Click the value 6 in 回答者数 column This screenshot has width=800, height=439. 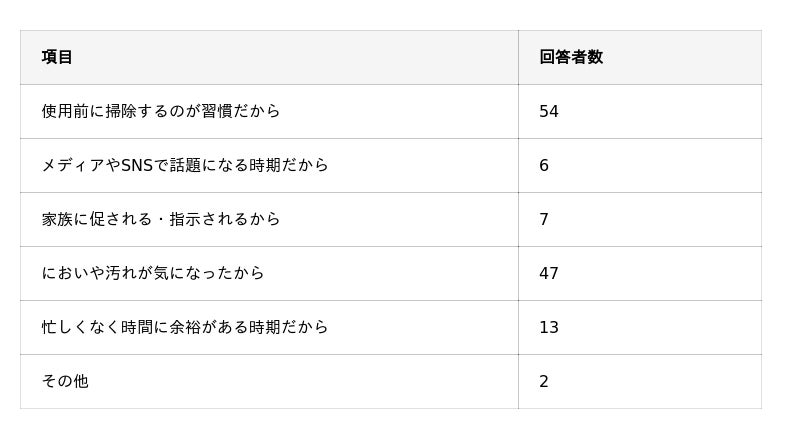[544, 165]
